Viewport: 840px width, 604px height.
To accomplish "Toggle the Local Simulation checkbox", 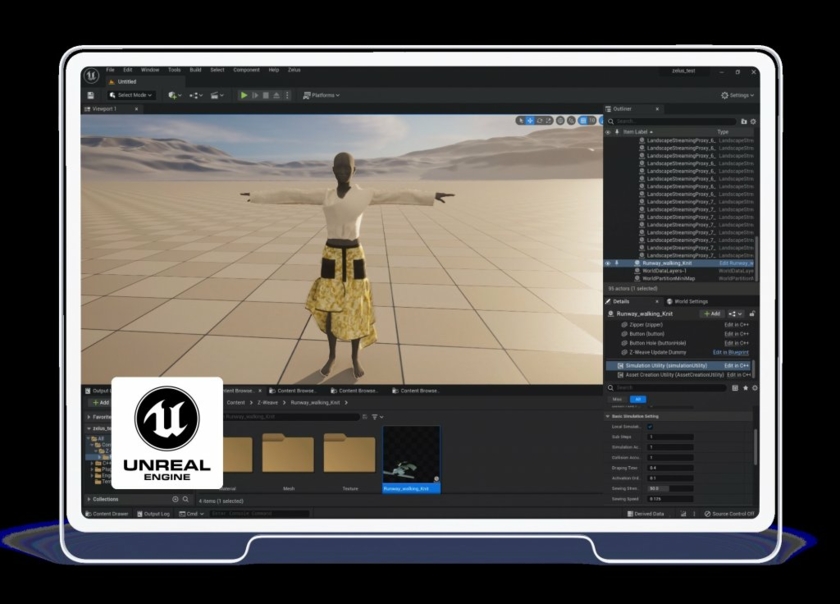I will point(650,426).
